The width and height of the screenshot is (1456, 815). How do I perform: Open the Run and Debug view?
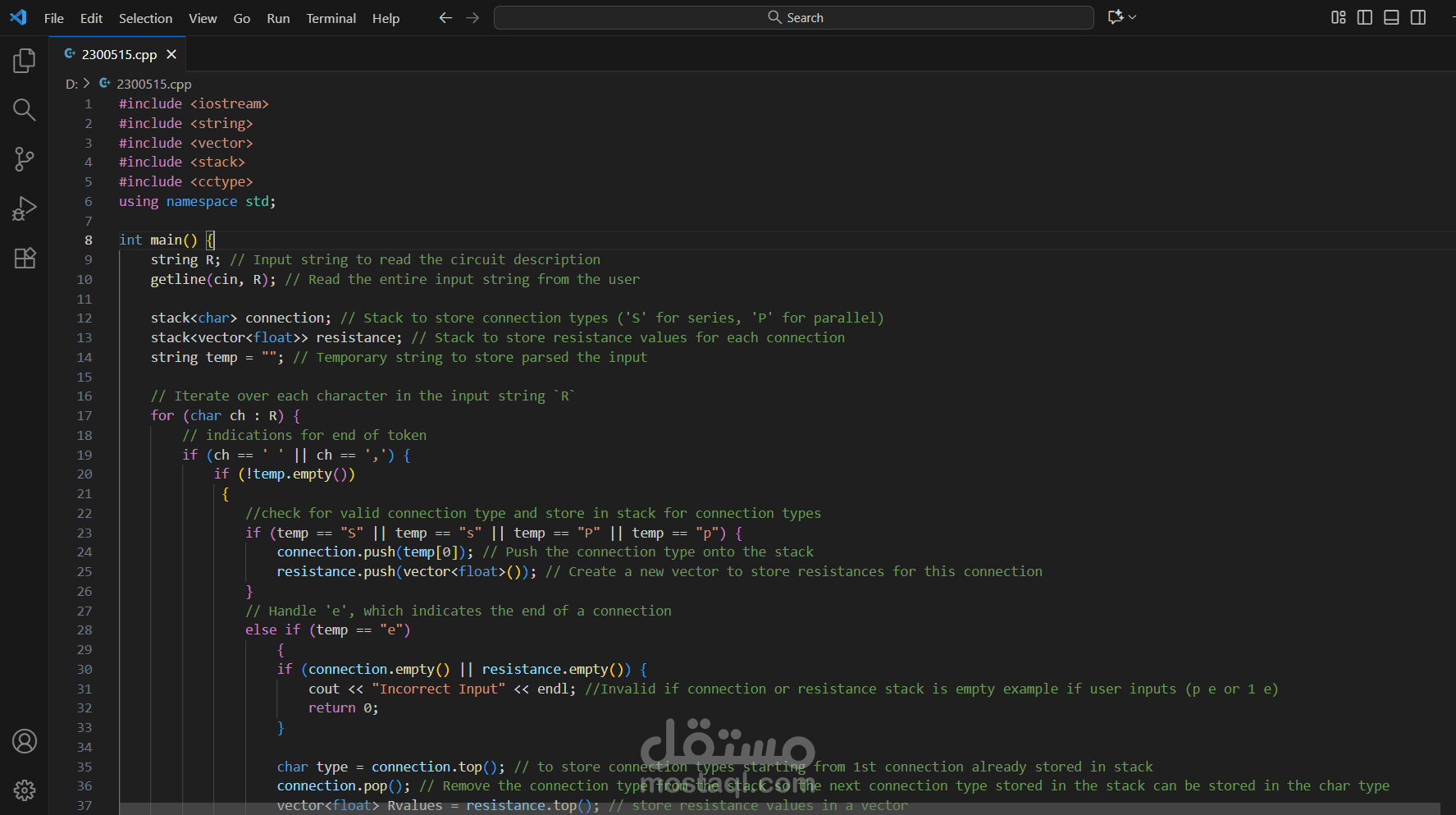25,208
